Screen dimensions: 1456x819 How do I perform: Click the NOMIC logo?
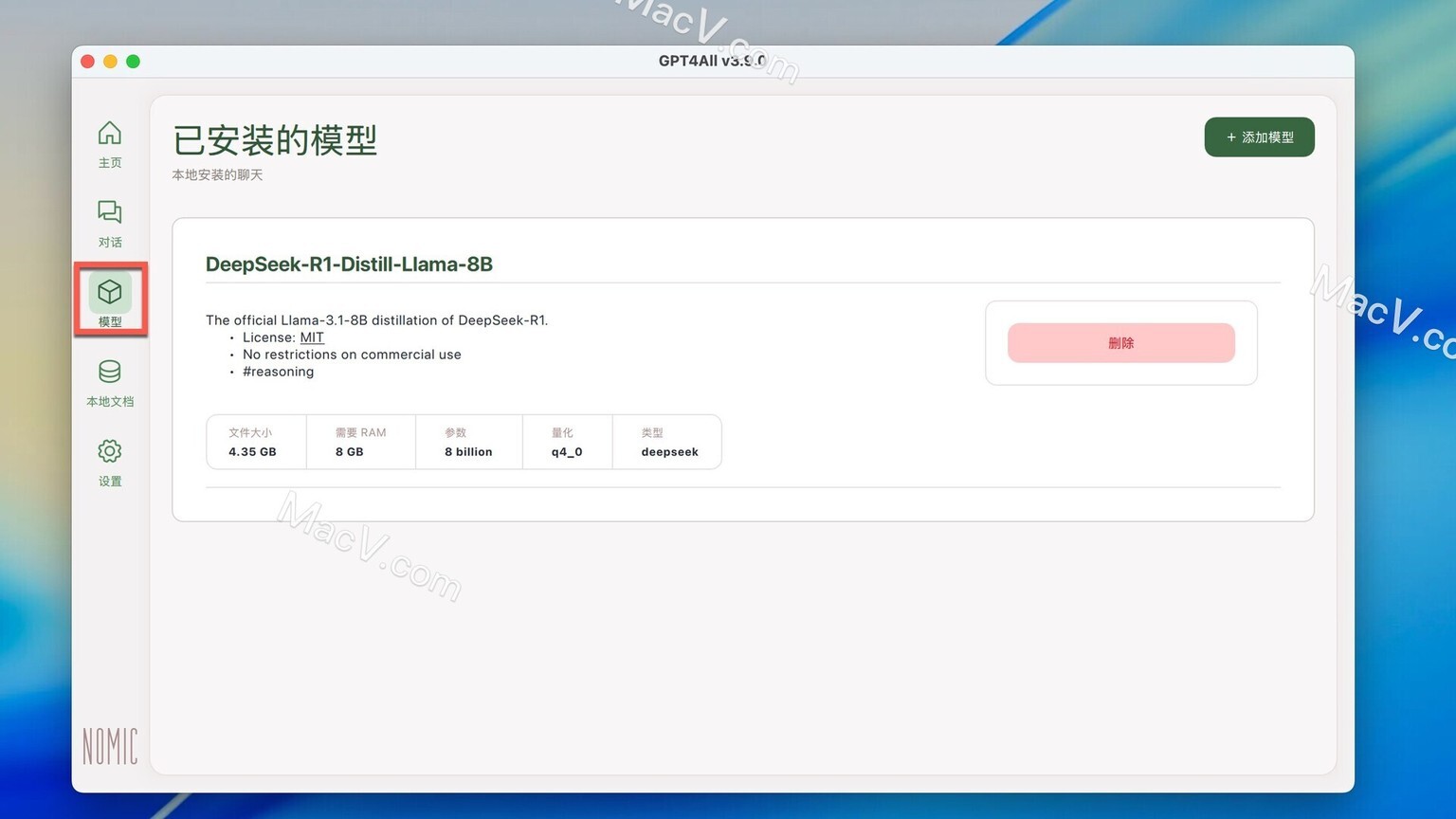(110, 747)
